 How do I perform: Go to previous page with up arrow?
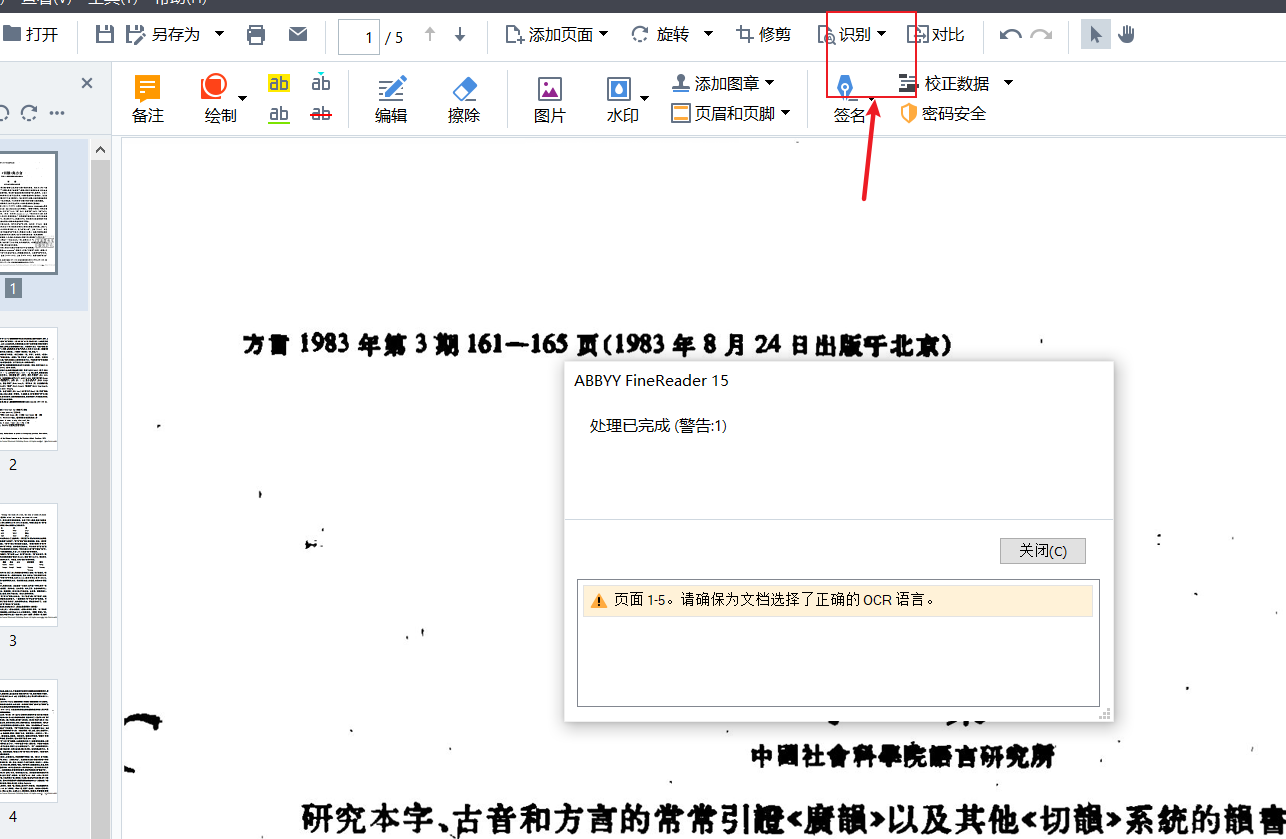430,35
